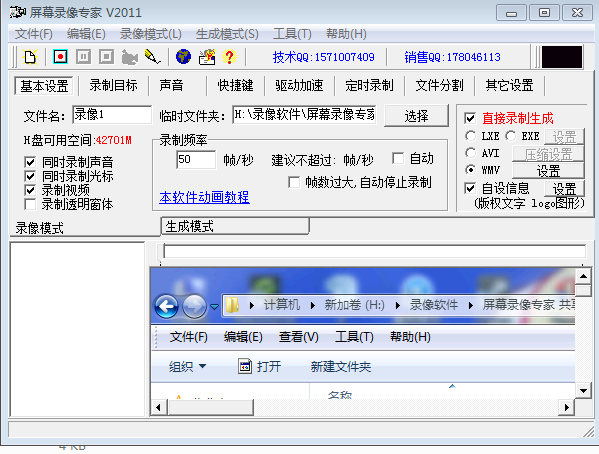Expand 新加卷 (H:) breadcrumb arrow
Screen dimensions: 599x454
397,305
